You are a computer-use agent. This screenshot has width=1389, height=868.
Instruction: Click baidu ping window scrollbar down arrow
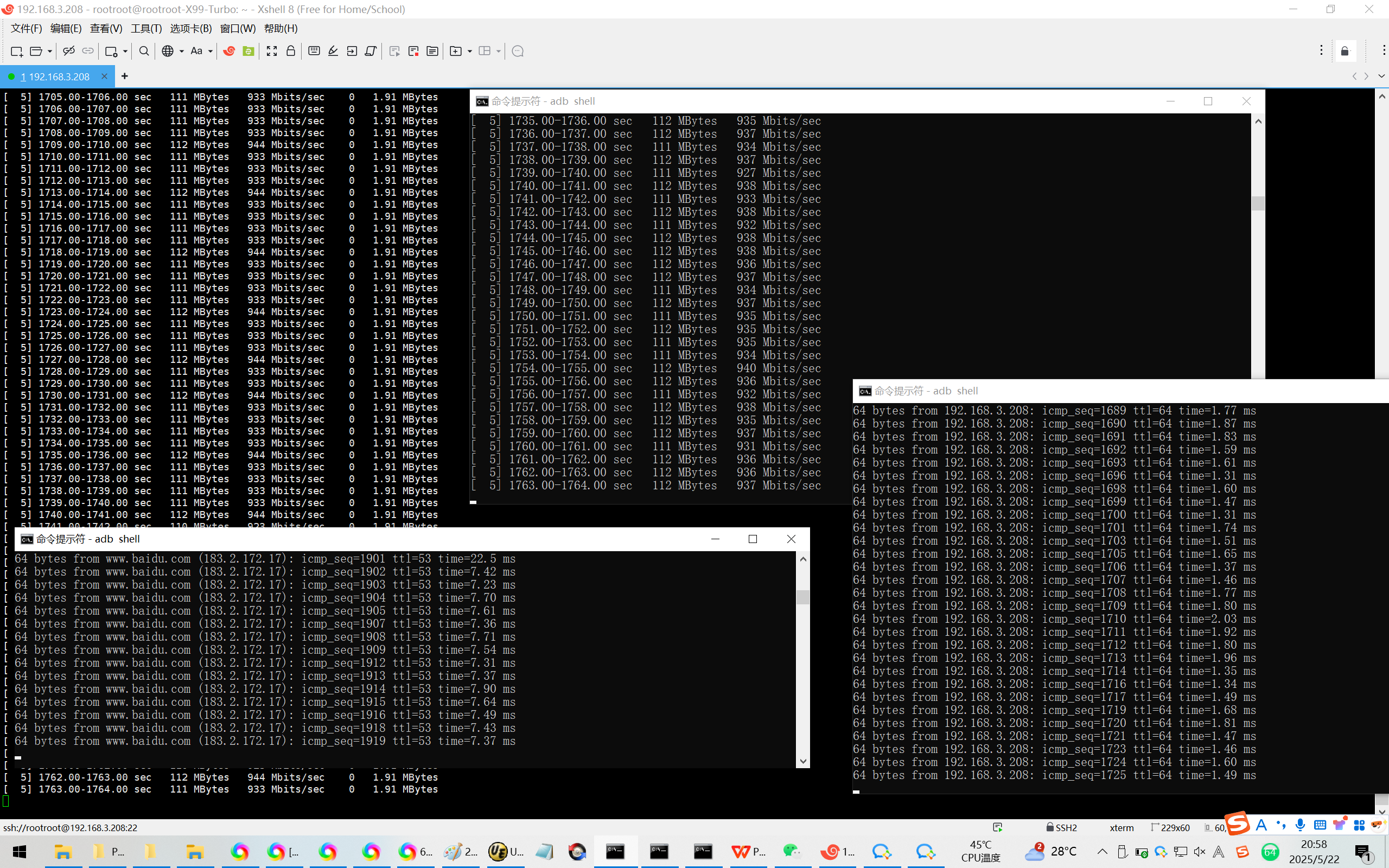pos(803,761)
